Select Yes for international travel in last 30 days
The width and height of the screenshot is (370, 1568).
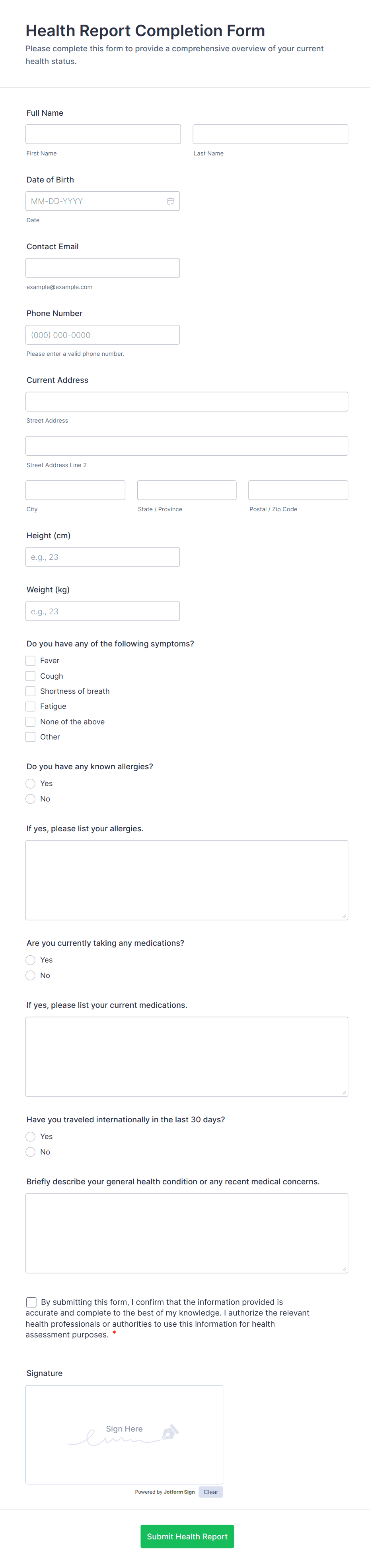tap(31, 1136)
